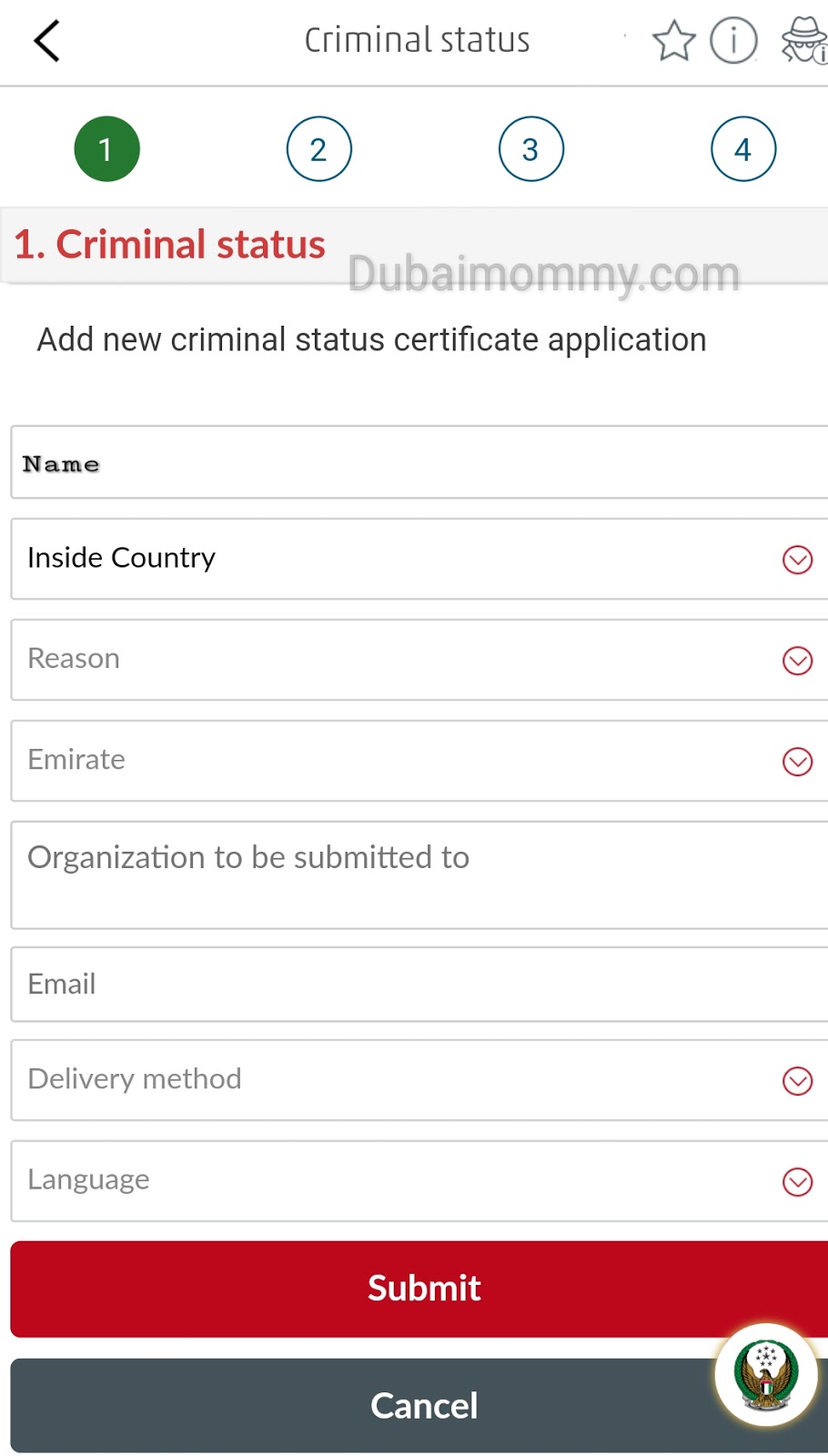The height and width of the screenshot is (1456, 828).
Task: Go to step 1 in progress indicator
Action: 106,149
